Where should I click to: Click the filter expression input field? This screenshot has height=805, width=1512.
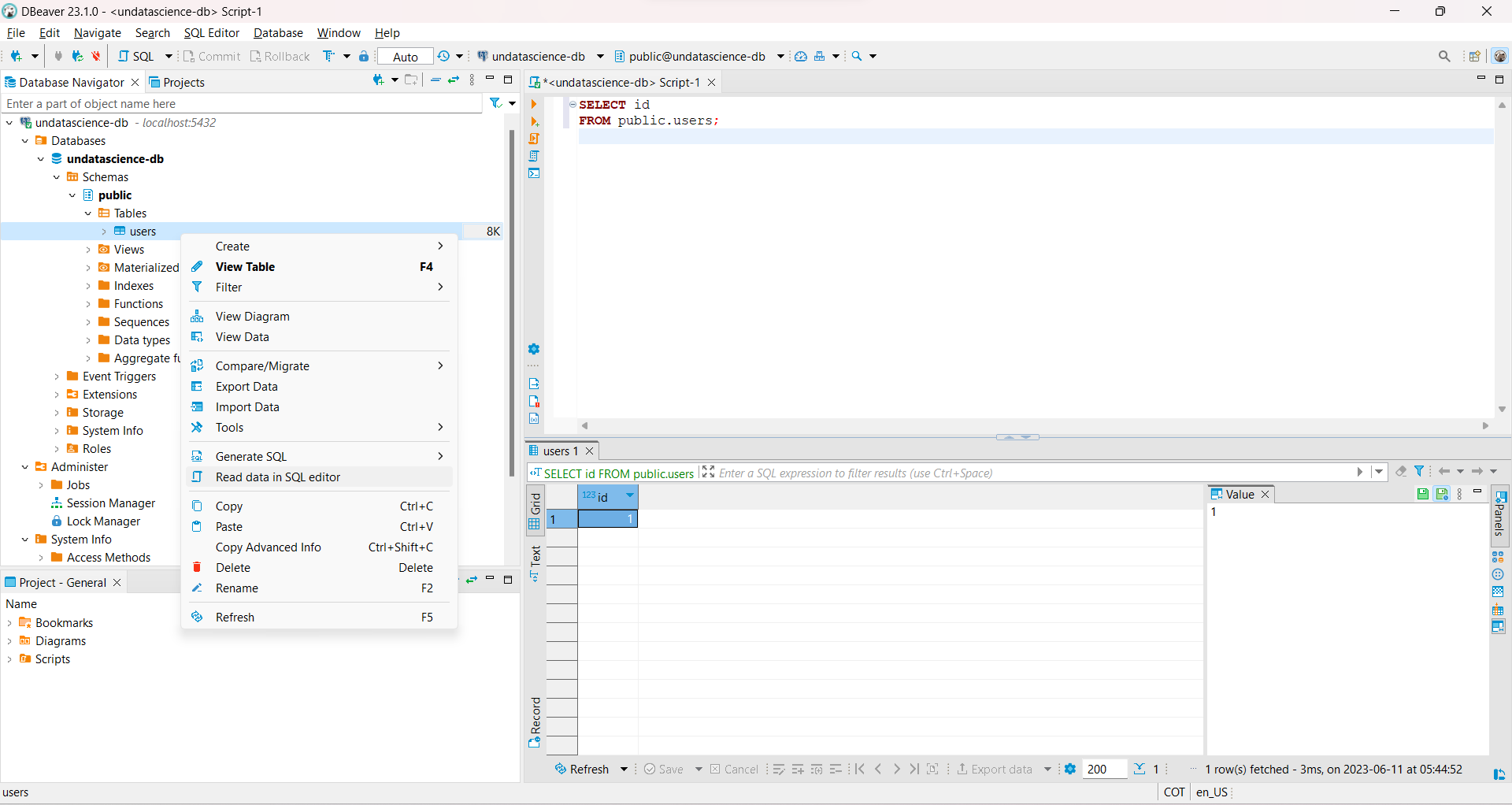point(1033,473)
